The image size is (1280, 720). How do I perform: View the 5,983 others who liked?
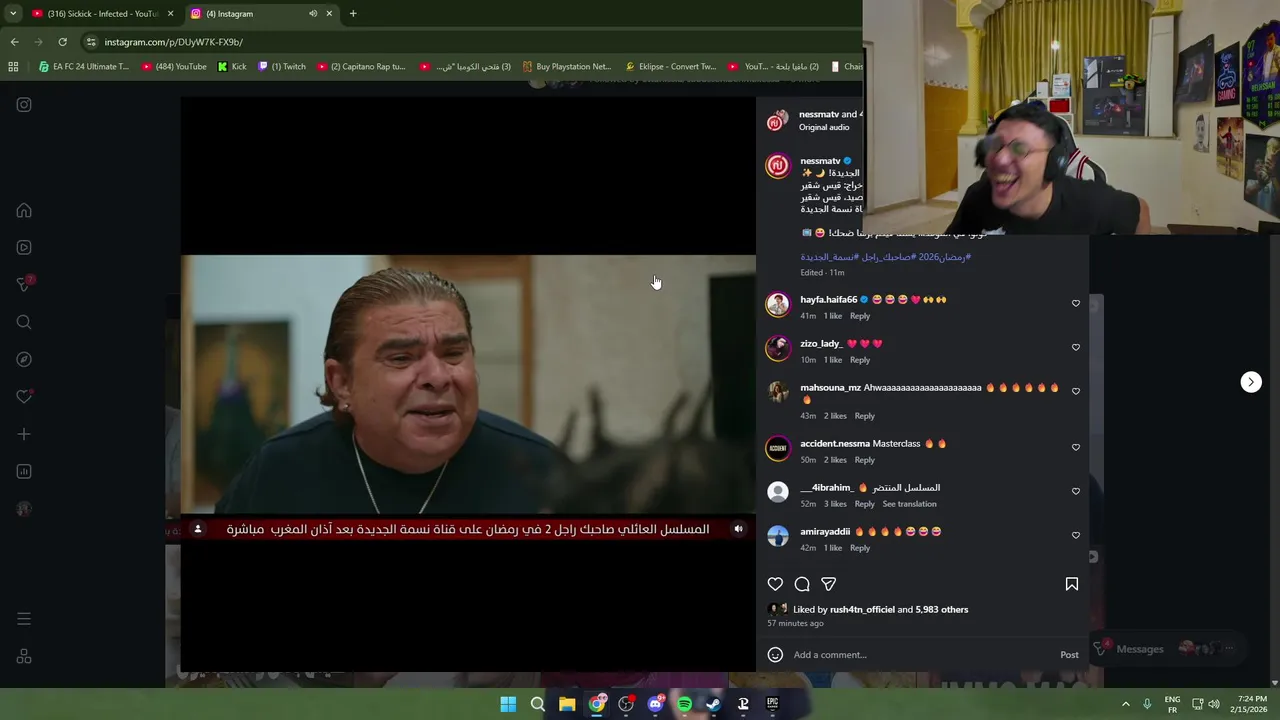click(942, 610)
